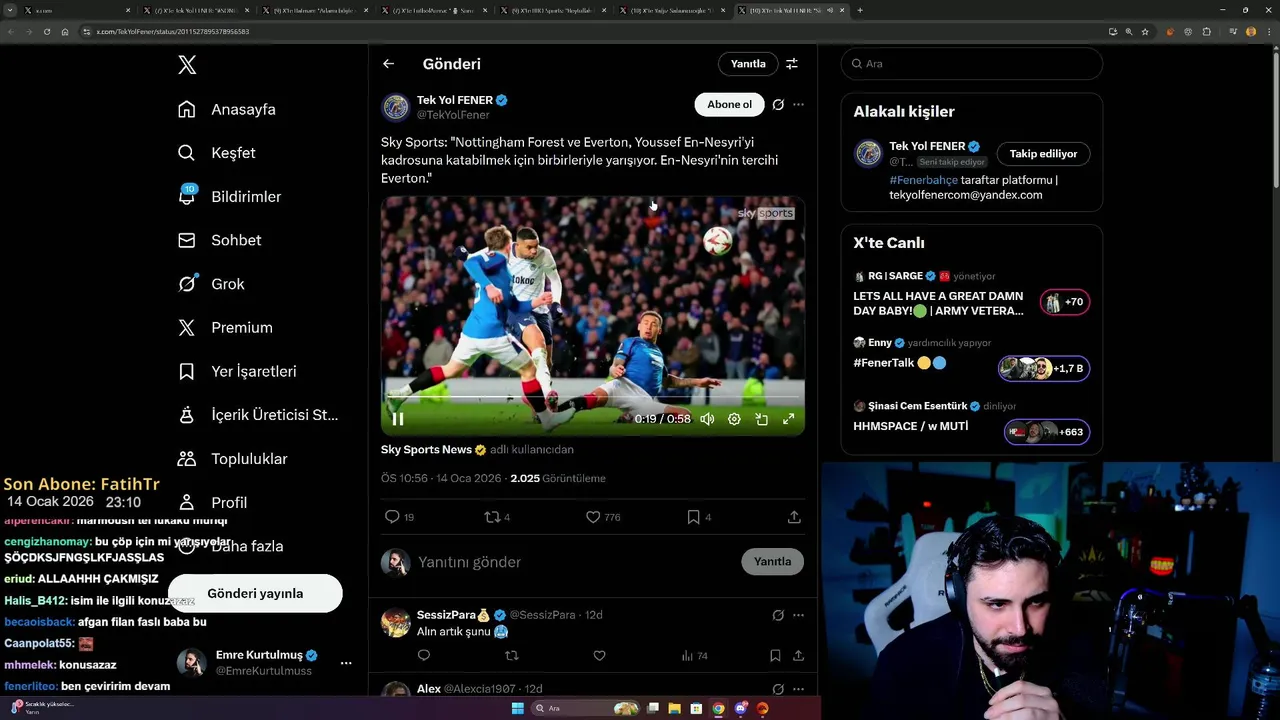Click Grok icon on SessizPara reply
This screenshot has height=720, width=1280.
point(778,615)
